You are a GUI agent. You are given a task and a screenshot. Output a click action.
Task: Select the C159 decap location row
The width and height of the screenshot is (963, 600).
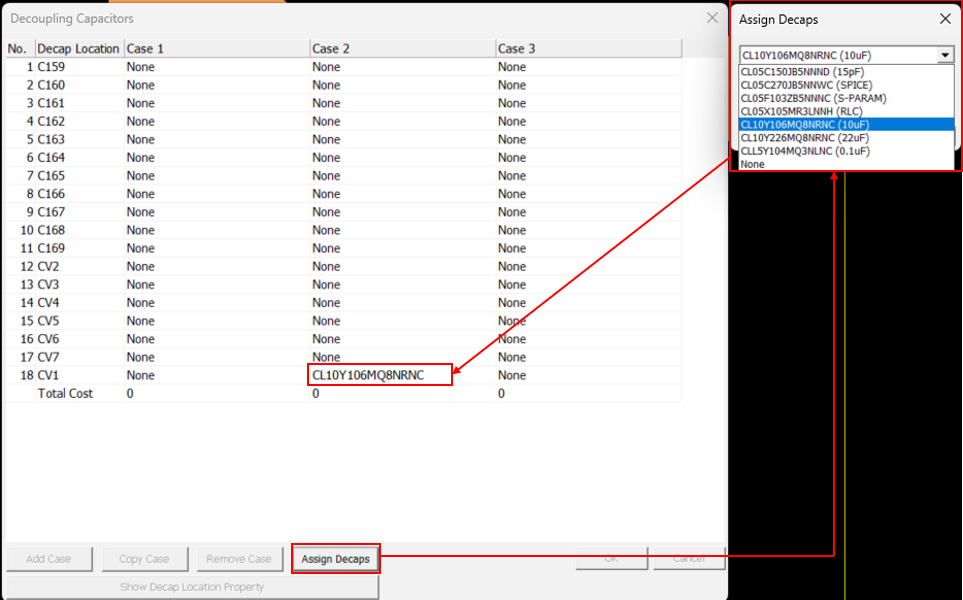coord(51,67)
